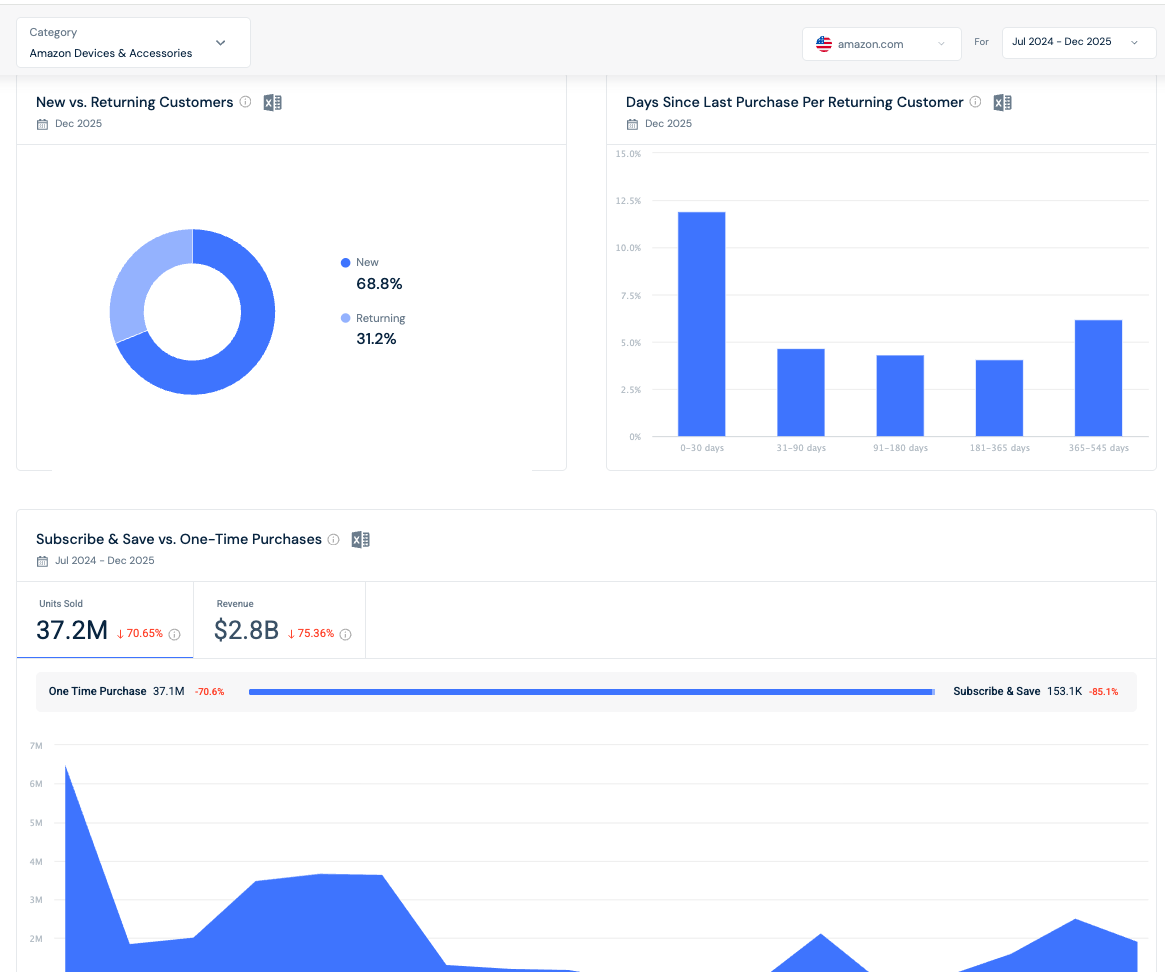Click info icon next to Revenue change

345,635
